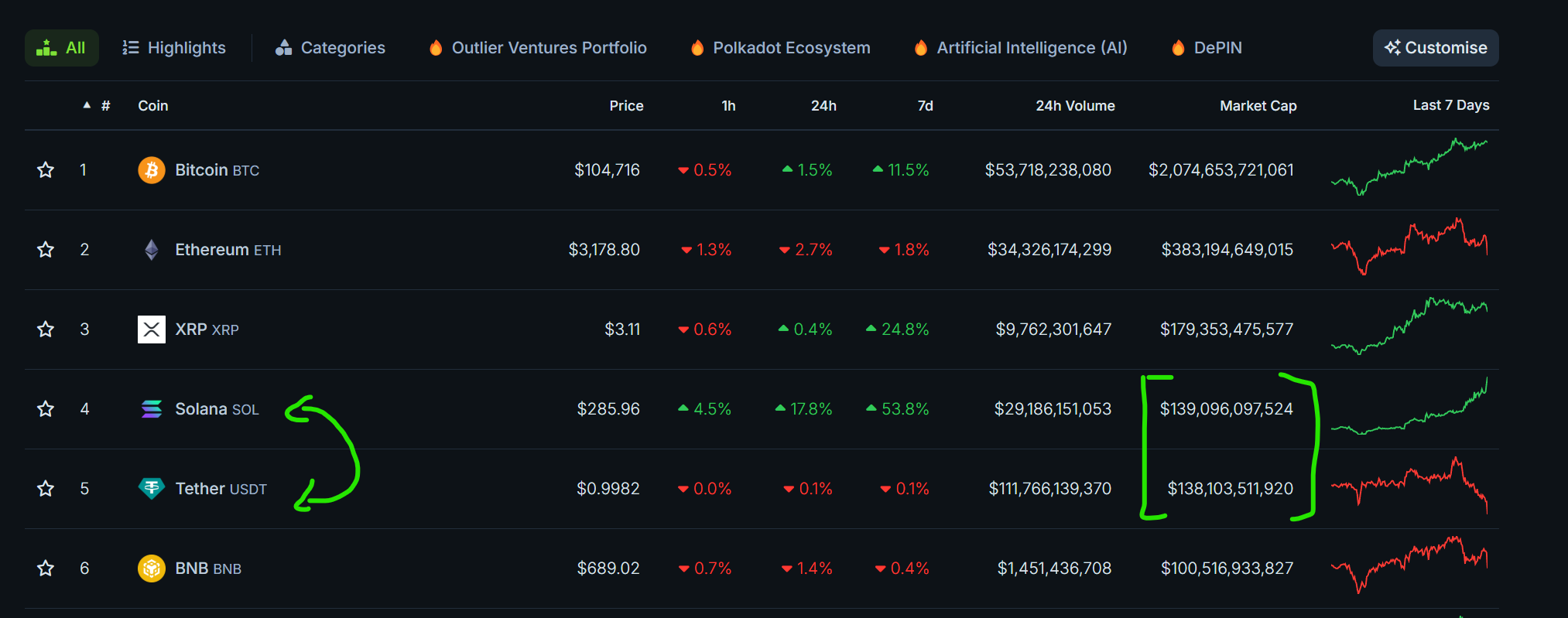Open the XRP coin link
Viewport: 1568px width, 618px height.
coord(207,329)
